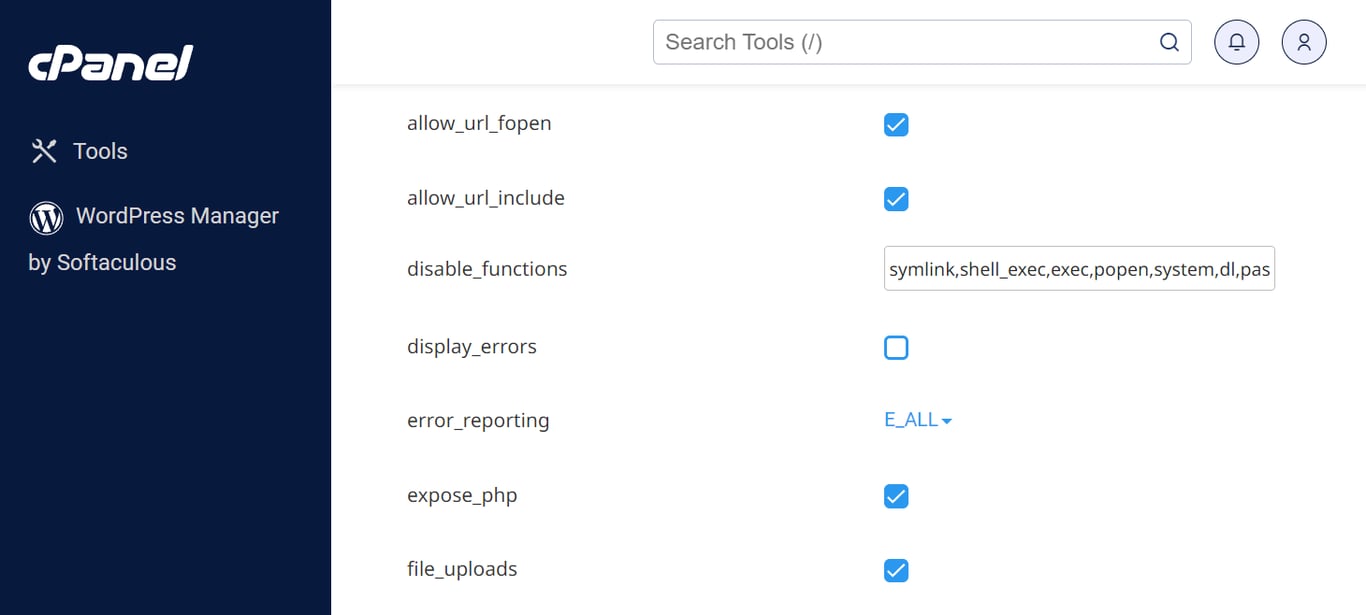This screenshot has width=1366, height=615.
Task: Disable the allow_url_fopen checkbox
Action: (895, 124)
